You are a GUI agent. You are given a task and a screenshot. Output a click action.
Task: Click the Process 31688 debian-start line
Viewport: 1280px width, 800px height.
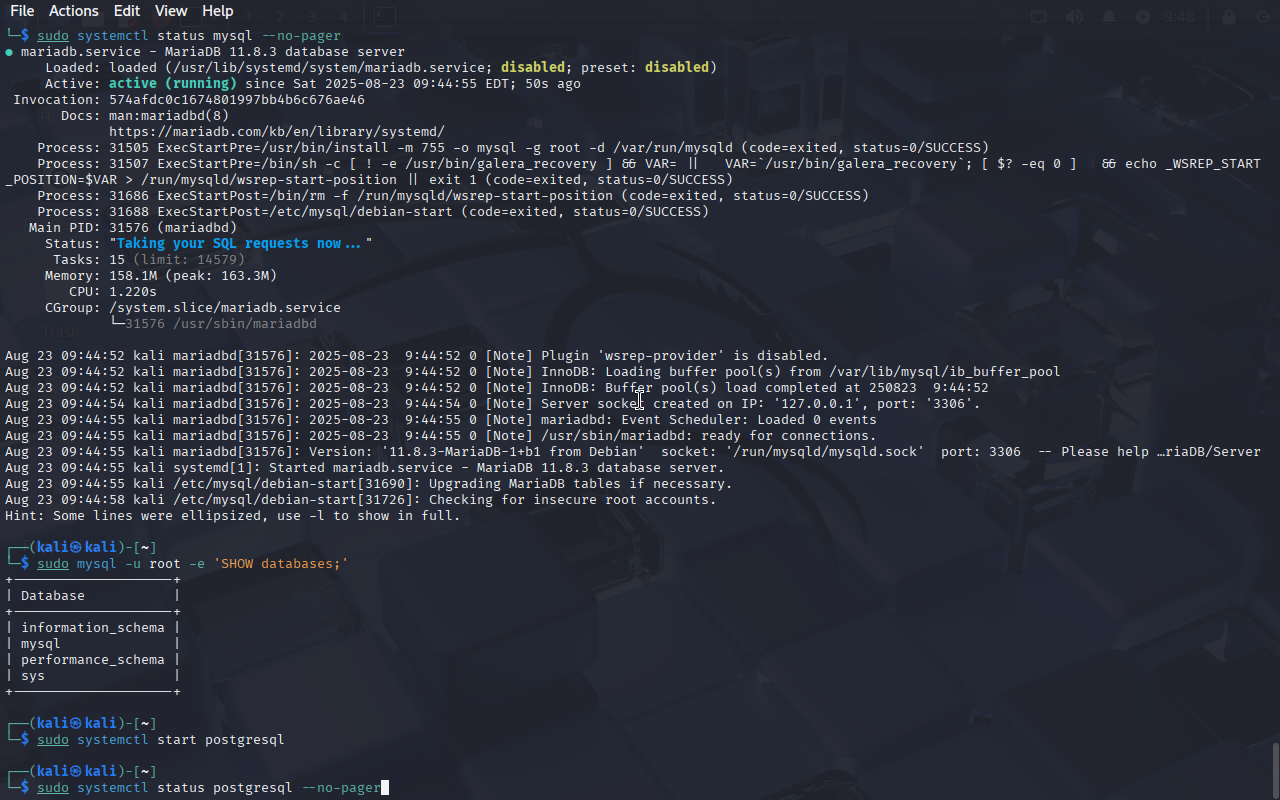(373, 212)
